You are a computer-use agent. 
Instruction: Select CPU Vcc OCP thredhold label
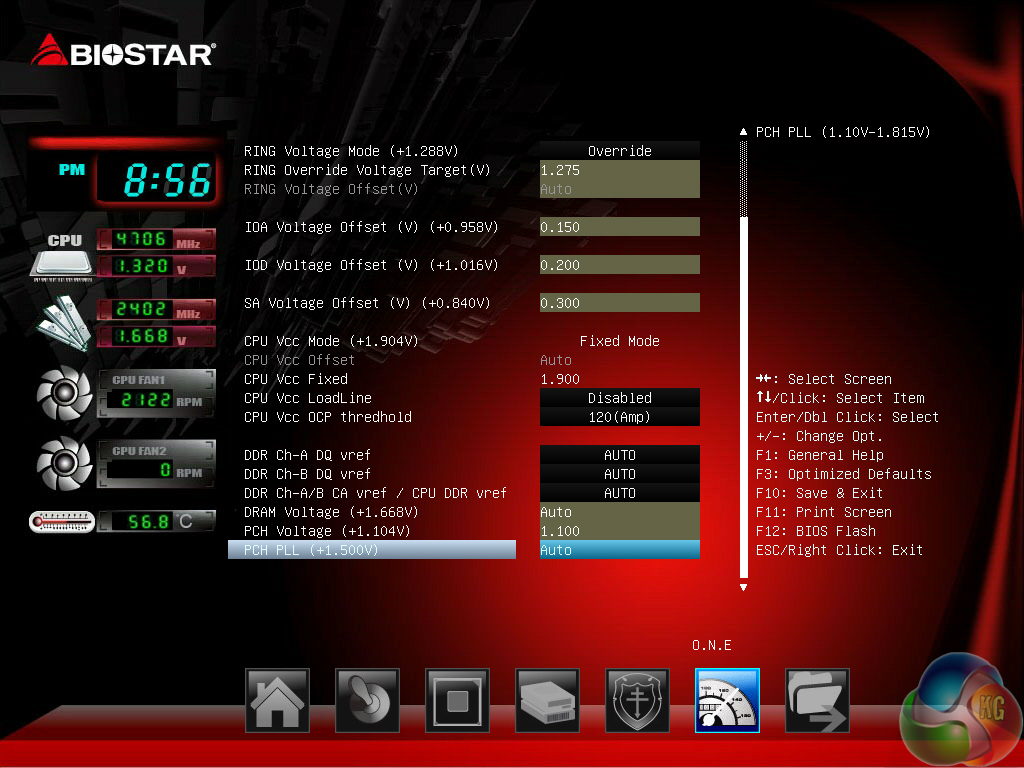[x=327, y=417]
